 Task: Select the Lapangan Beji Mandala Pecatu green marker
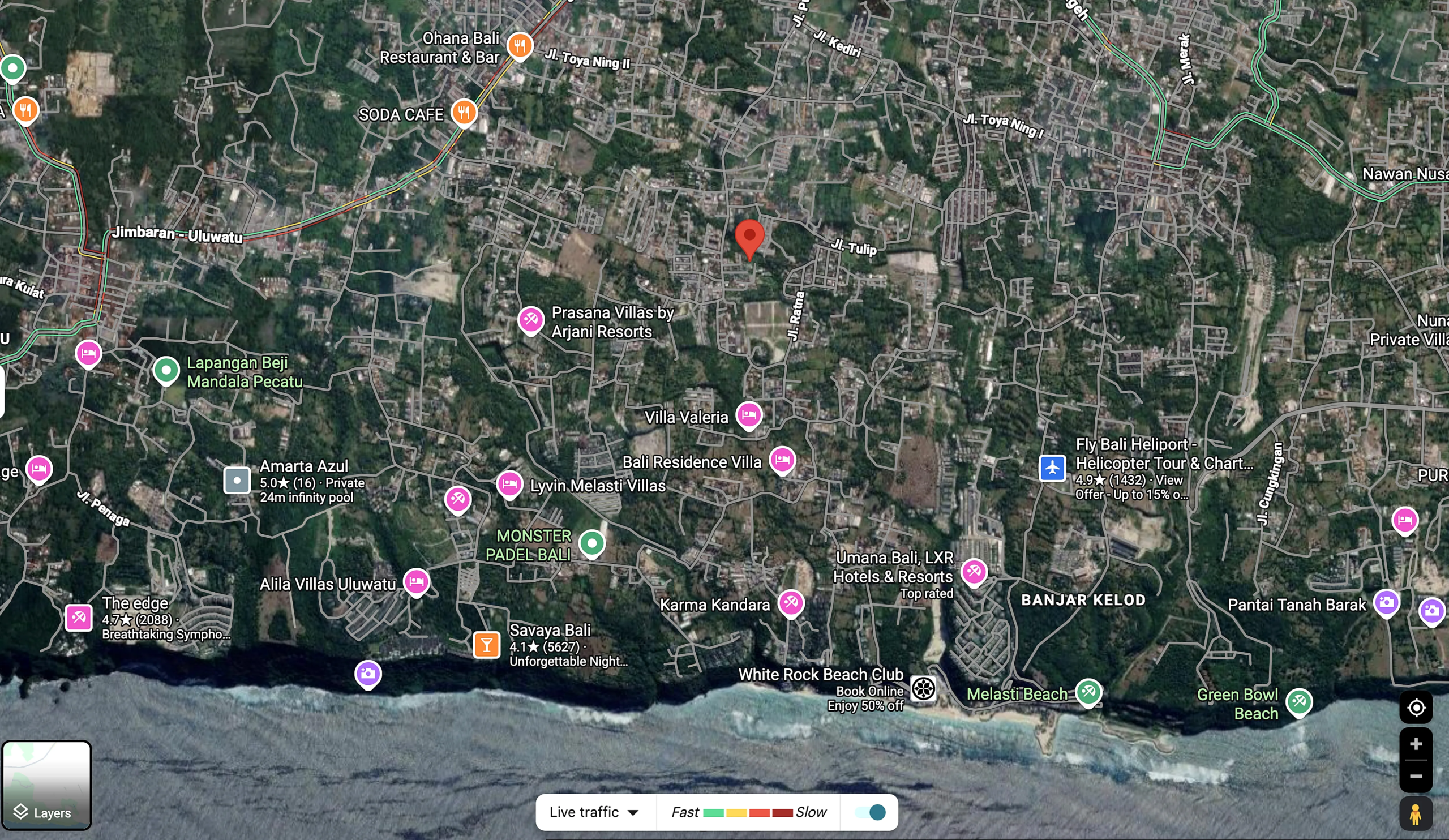[166, 371]
